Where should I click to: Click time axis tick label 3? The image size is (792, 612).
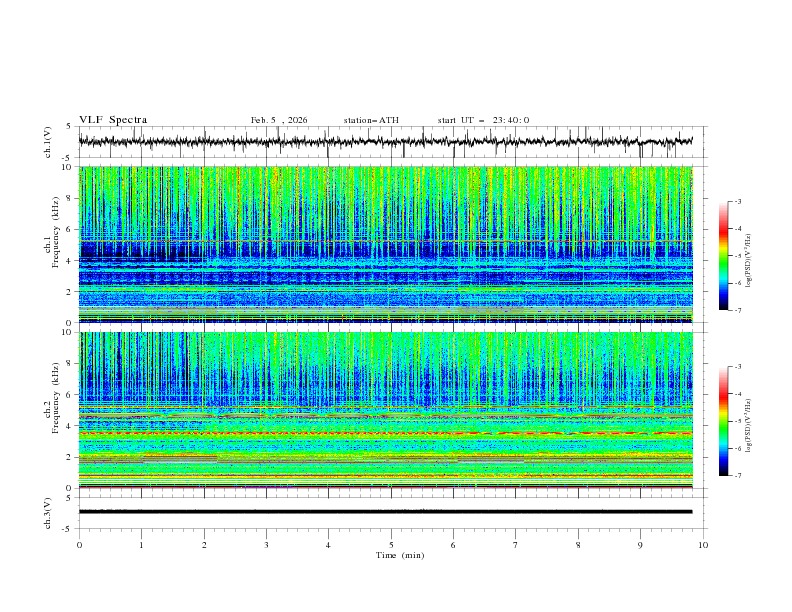click(x=266, y=545)
